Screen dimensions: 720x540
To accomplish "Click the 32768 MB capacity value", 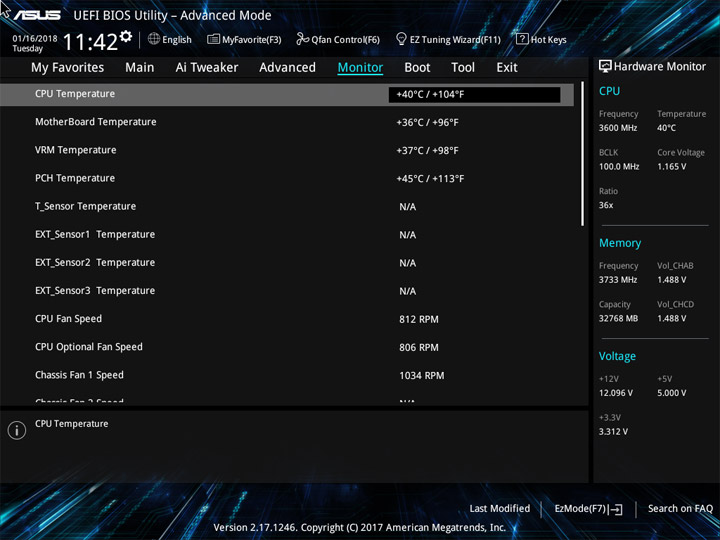I will [x=618, y=318].
